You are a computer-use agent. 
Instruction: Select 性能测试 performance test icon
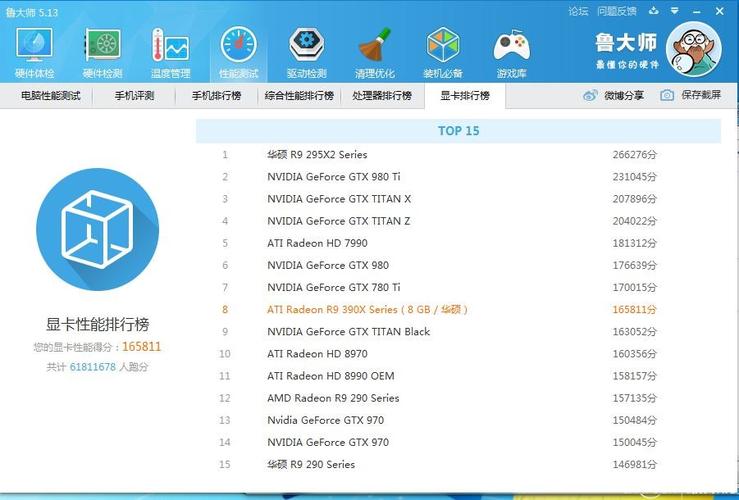(x=238, y=53)
